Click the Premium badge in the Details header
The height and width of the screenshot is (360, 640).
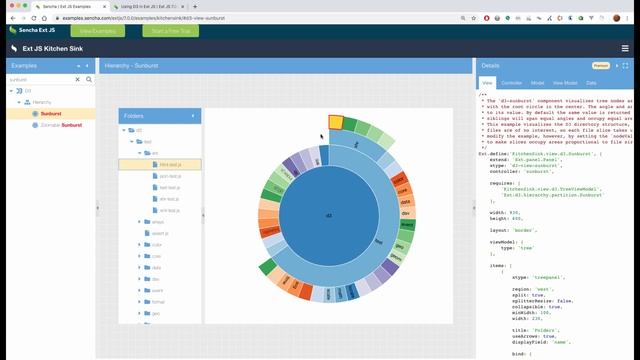click(600, 66)
